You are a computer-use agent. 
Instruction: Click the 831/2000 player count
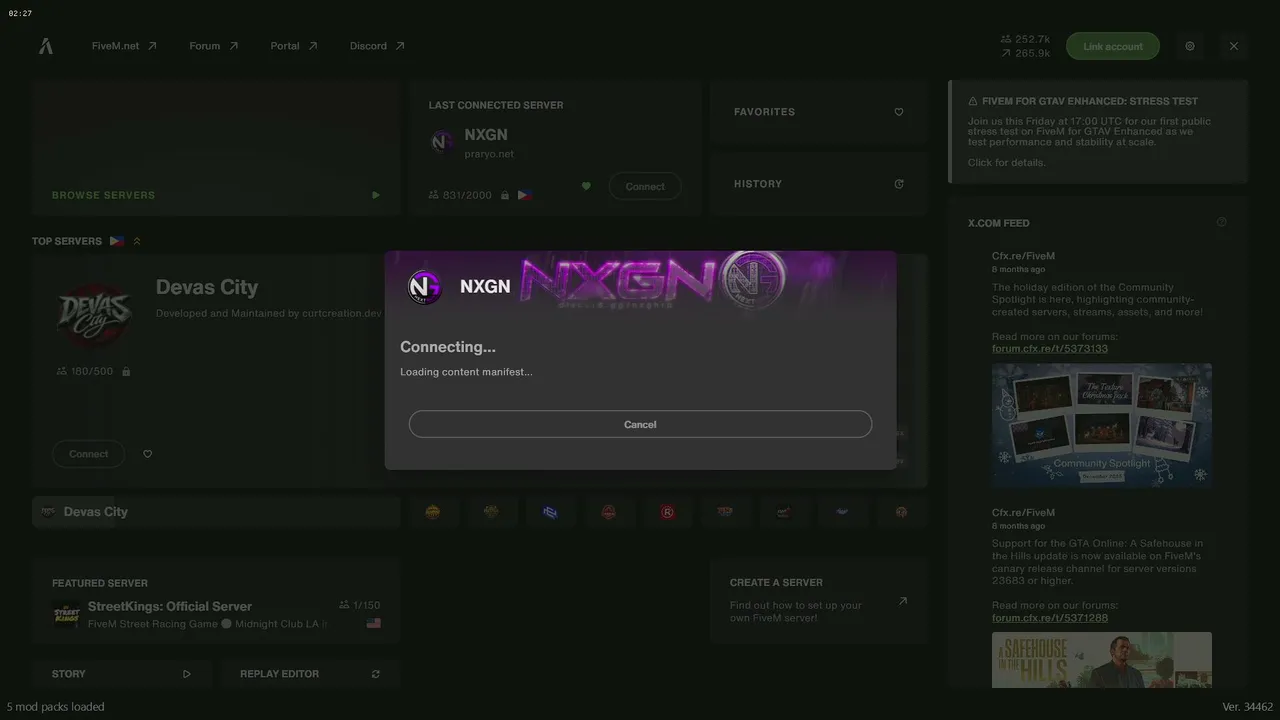[x=467, y=195]
